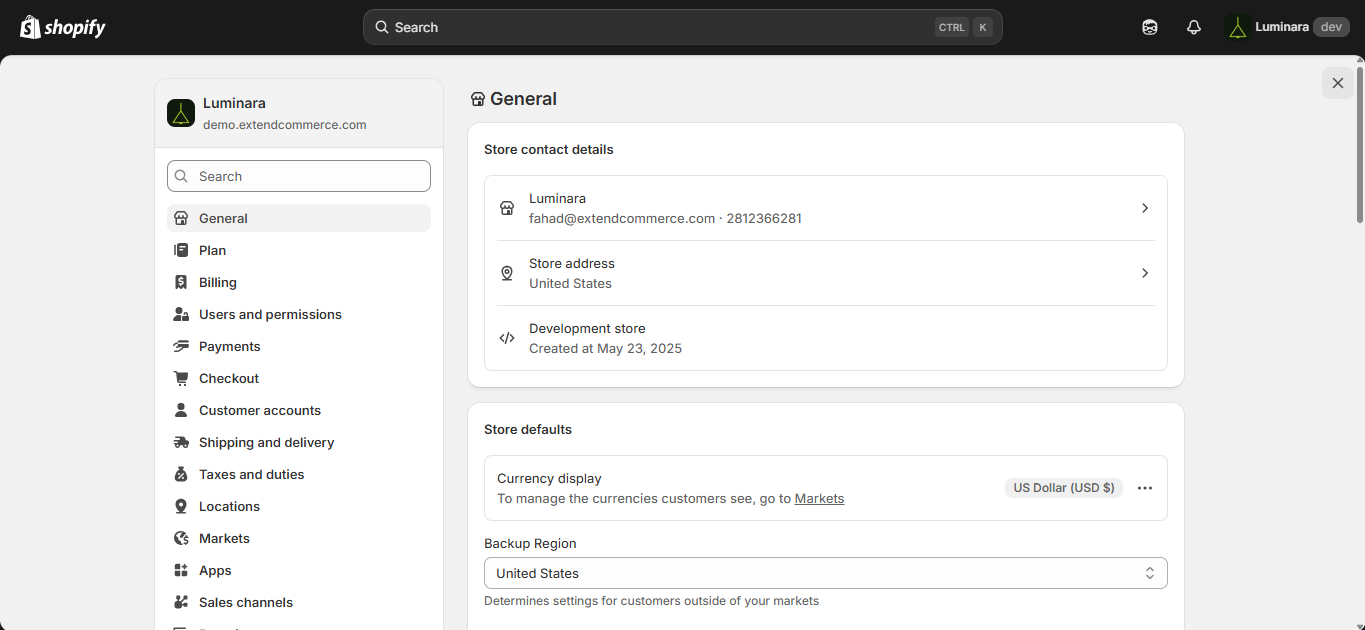Click the Customer accounts person icon
1365x630 pixels.
pyautogui.click(x=181, y=410)
